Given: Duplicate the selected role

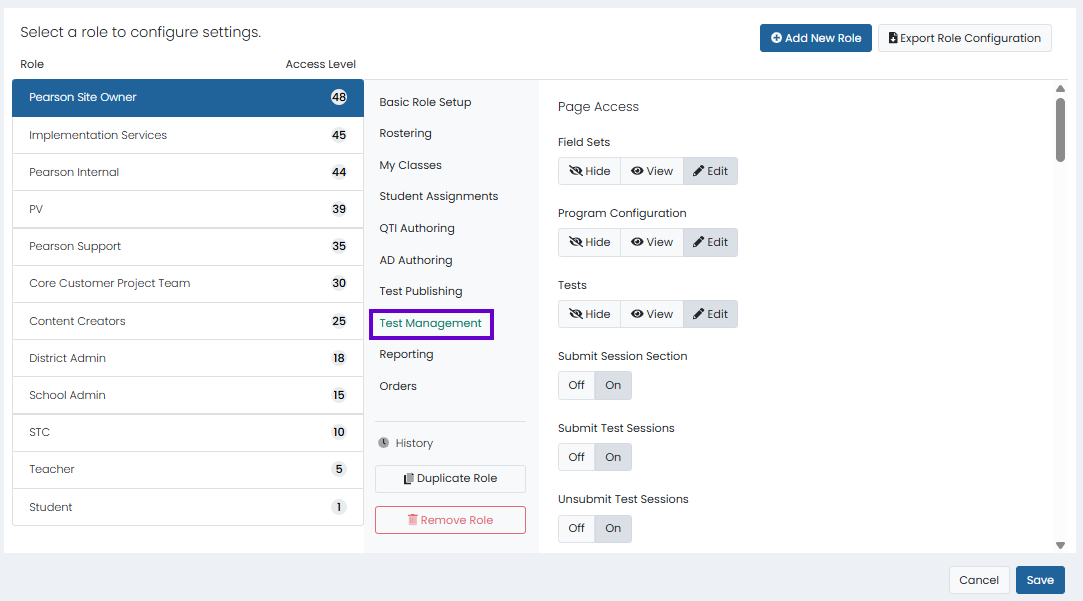Looking at the screenshot, I should pos(450,479).
